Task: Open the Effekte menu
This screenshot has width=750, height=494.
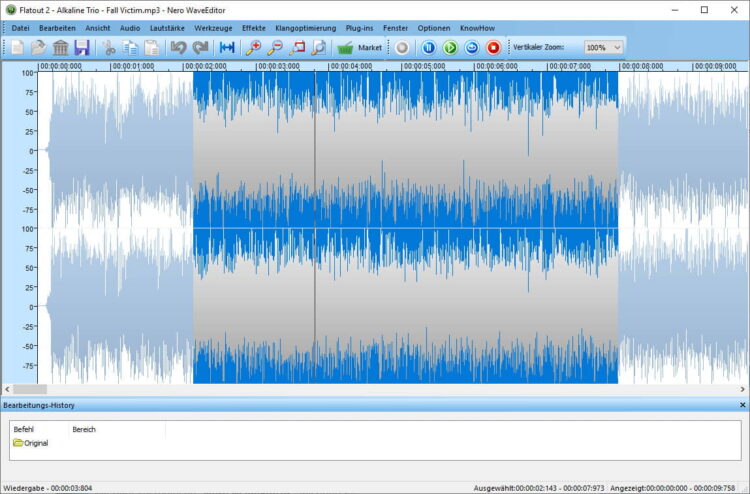Action: 254,28
